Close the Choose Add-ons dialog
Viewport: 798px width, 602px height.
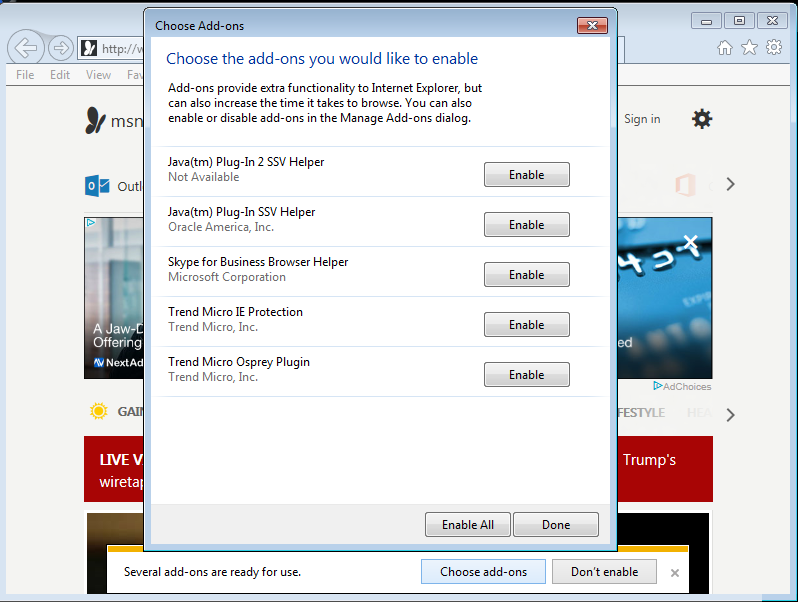click(592, 25)
